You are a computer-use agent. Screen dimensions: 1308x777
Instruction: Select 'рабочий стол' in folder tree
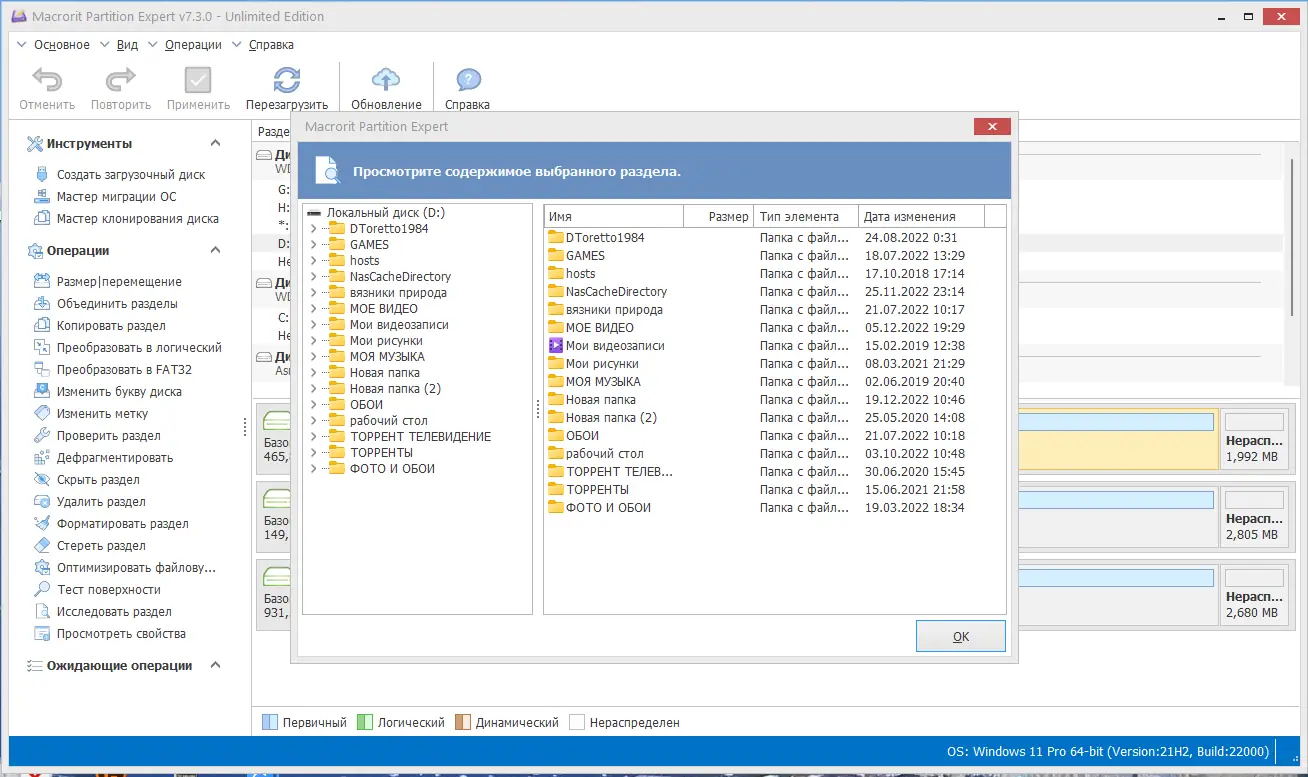click(x=388, y=420)
